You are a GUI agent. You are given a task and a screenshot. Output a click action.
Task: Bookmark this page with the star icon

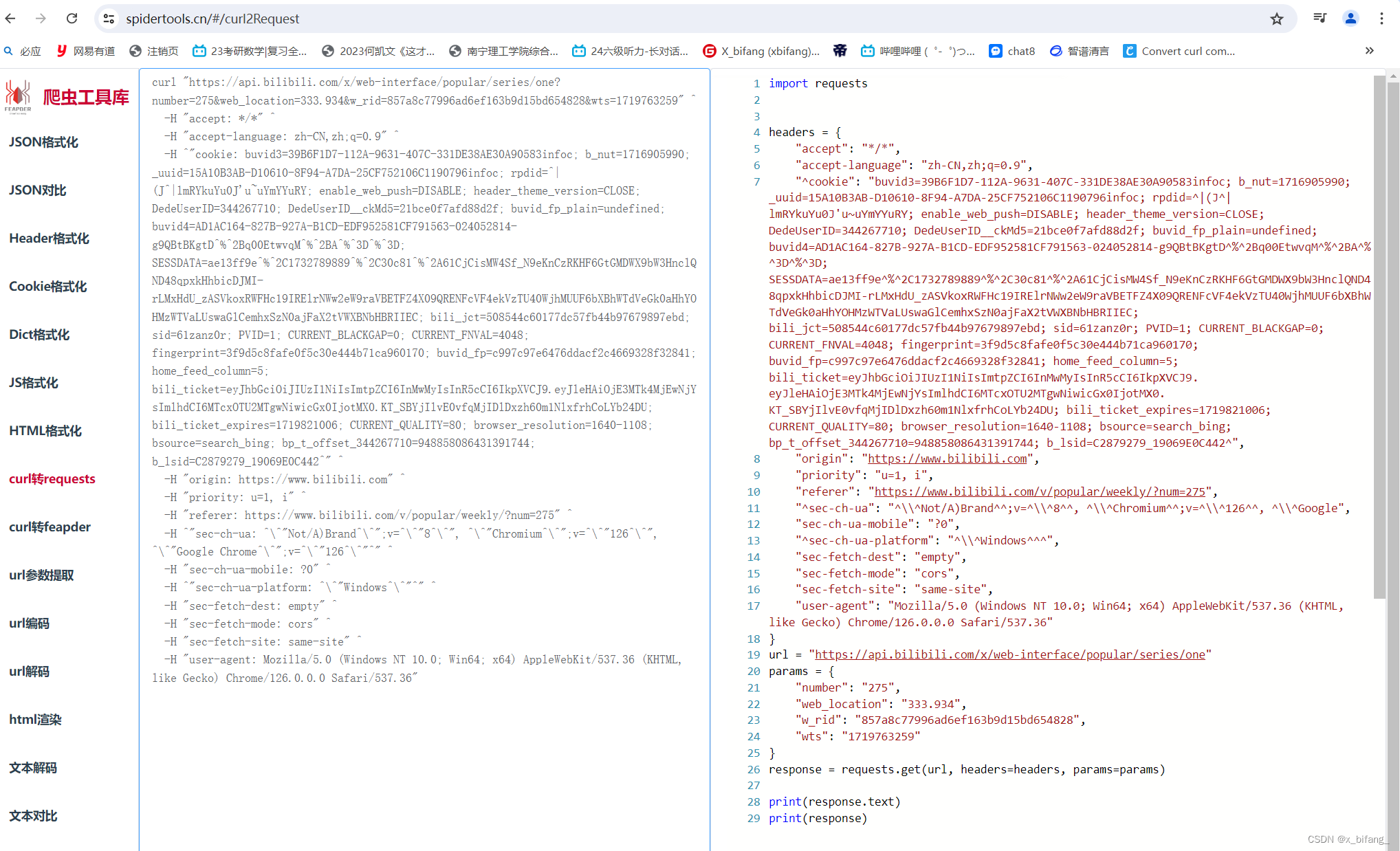tap(1277, 19)
